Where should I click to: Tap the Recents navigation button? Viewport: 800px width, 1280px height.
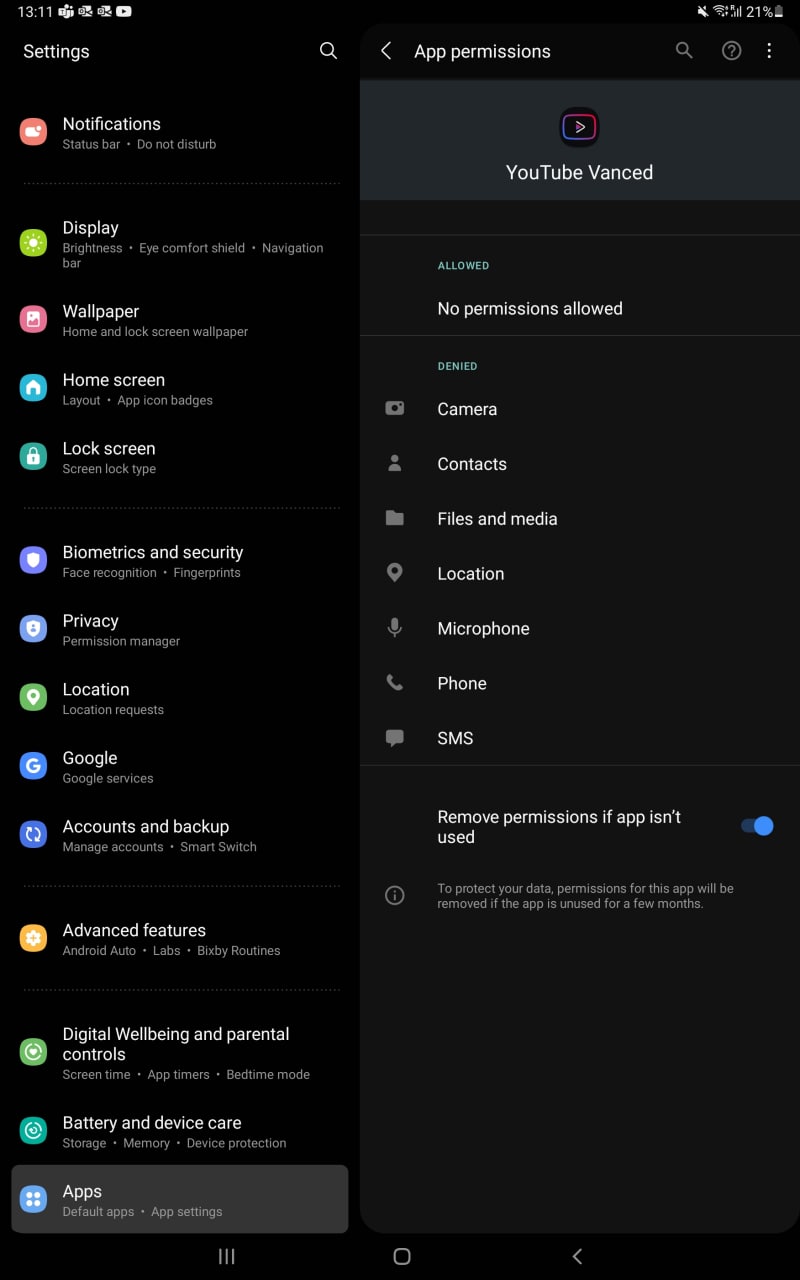(226, 1257)
